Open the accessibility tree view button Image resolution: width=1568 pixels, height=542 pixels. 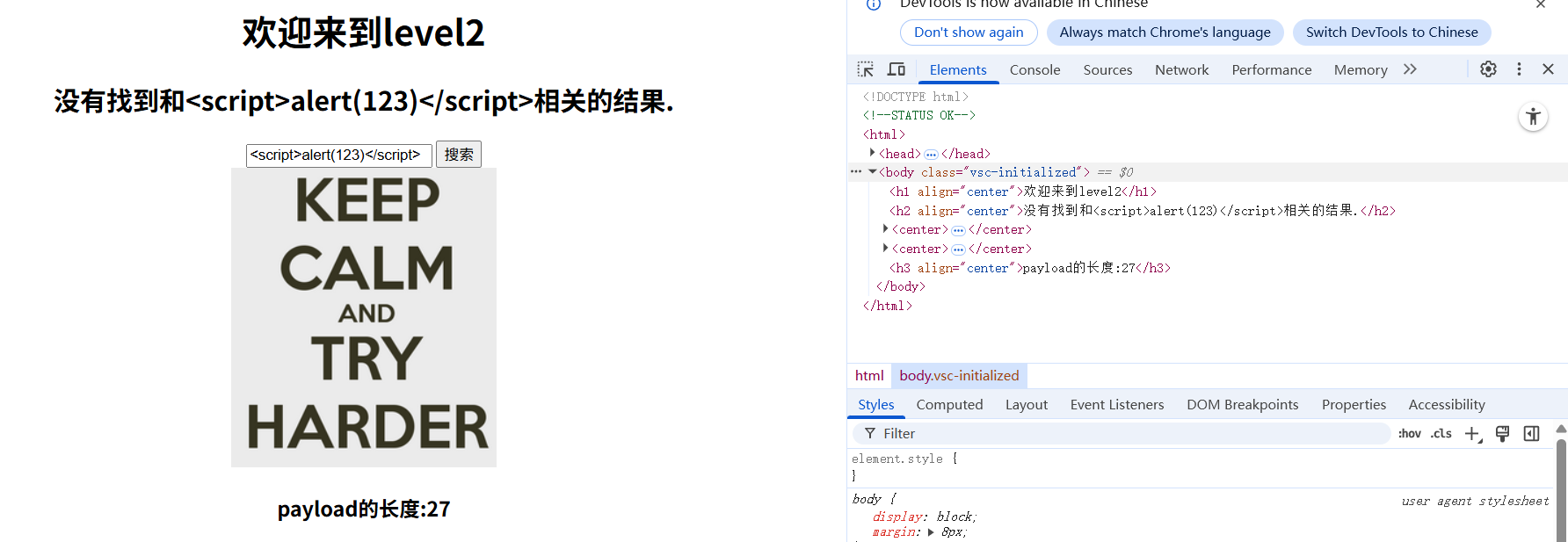tap(1533, 117)
